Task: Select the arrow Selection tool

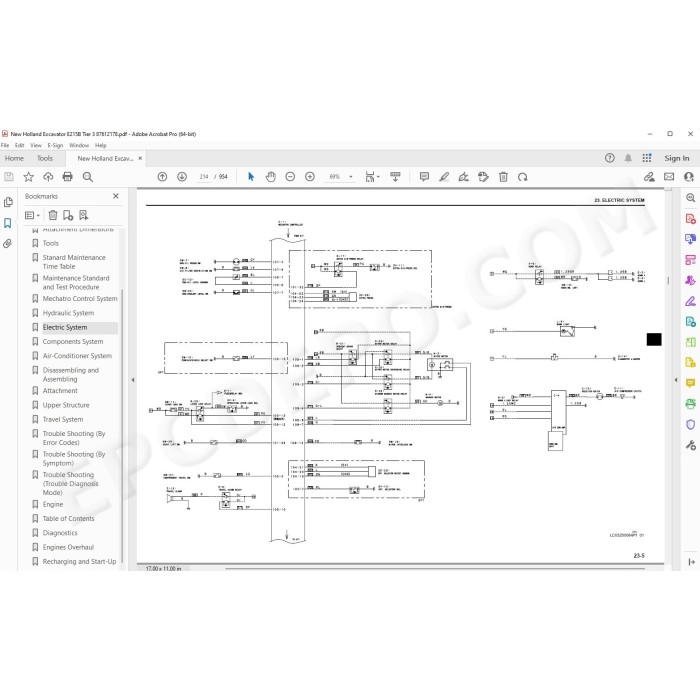Action: coord(251,177)
